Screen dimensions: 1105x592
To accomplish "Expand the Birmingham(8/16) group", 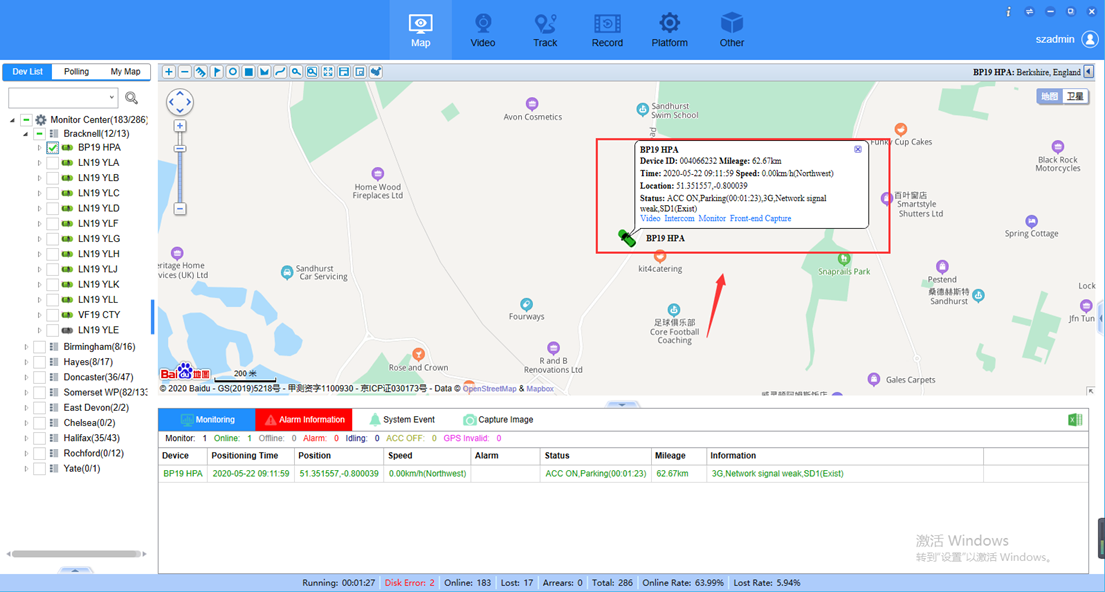I will (26, 347).
